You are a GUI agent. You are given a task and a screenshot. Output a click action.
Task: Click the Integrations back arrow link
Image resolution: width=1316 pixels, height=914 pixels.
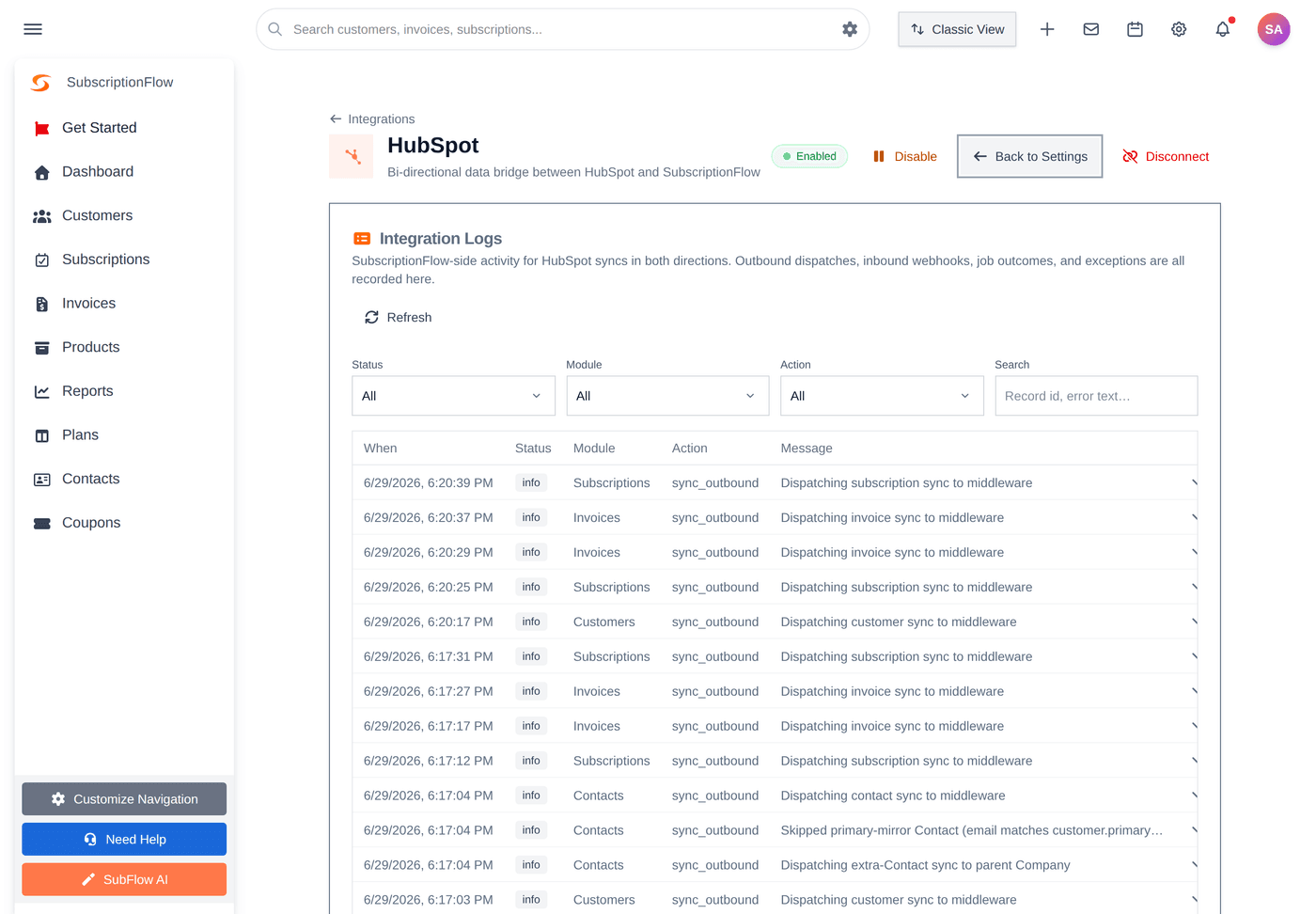[372, 119]
